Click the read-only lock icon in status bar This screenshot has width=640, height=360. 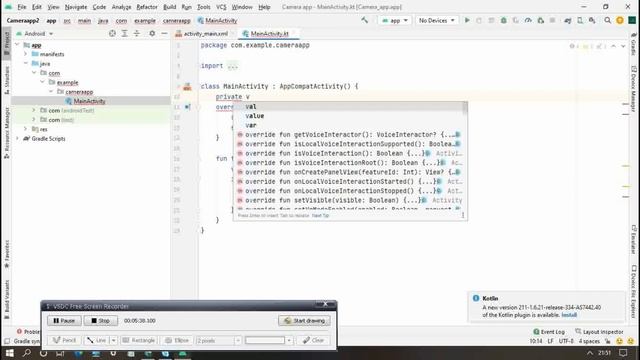(x=608, y=341)
